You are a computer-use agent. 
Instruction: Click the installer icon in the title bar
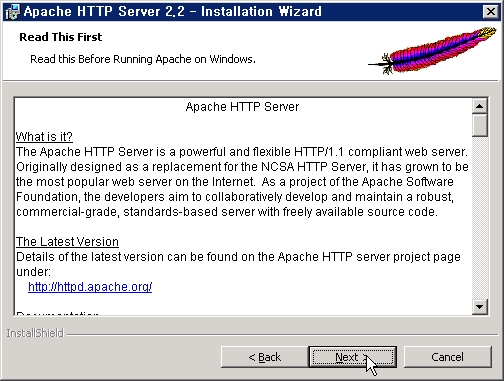pos(13,12)
